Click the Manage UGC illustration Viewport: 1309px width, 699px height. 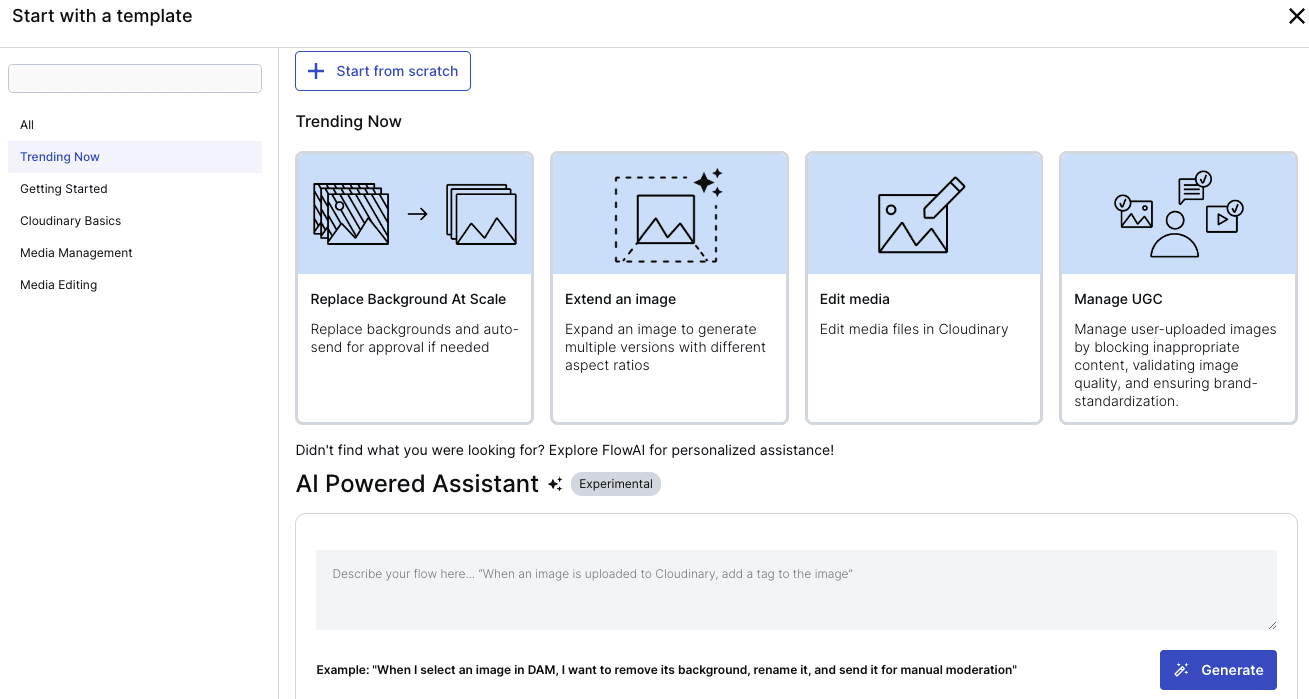pyautogui.click(x=1178, y=214)
